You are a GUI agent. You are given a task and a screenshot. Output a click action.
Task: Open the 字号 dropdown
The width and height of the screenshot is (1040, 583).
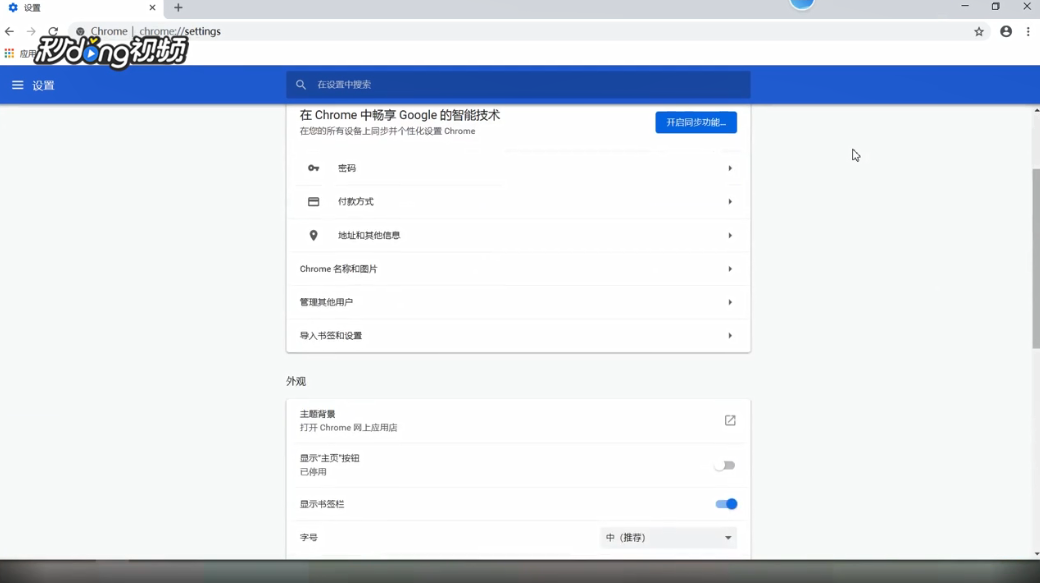(x=668, y=538)
